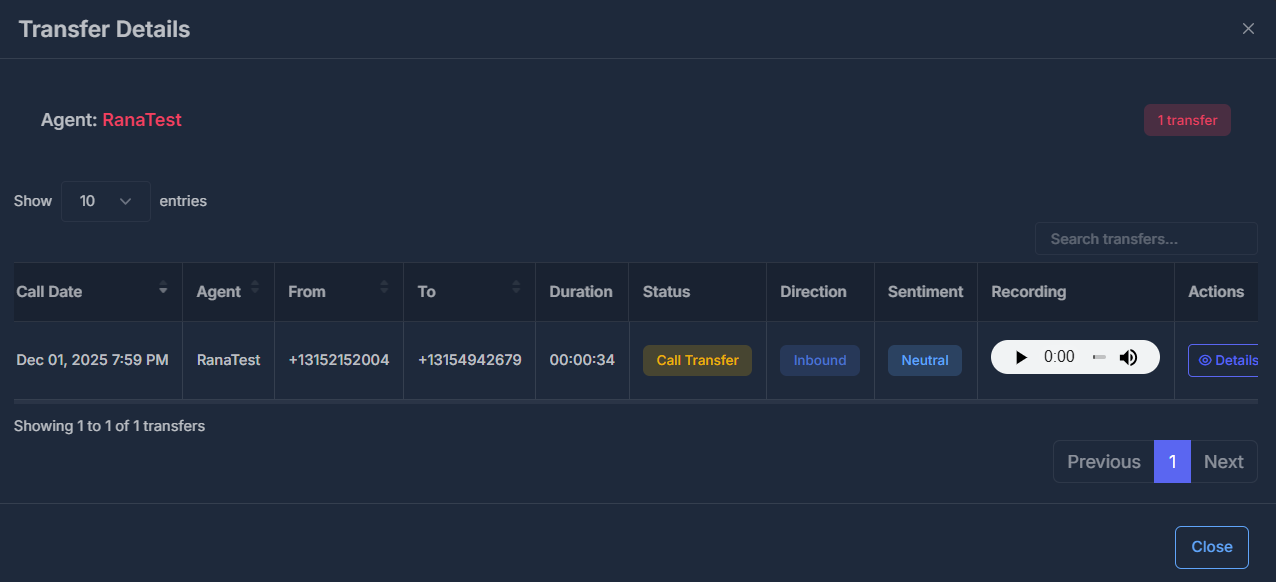Click the 0:00 recording time display

point(1059,357)
